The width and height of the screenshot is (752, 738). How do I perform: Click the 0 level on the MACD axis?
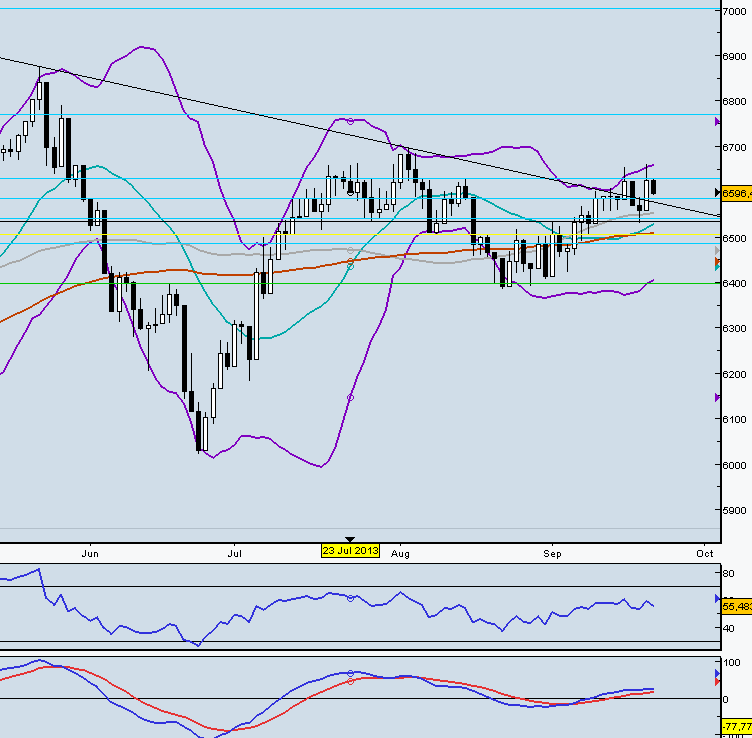pos(726,700)
